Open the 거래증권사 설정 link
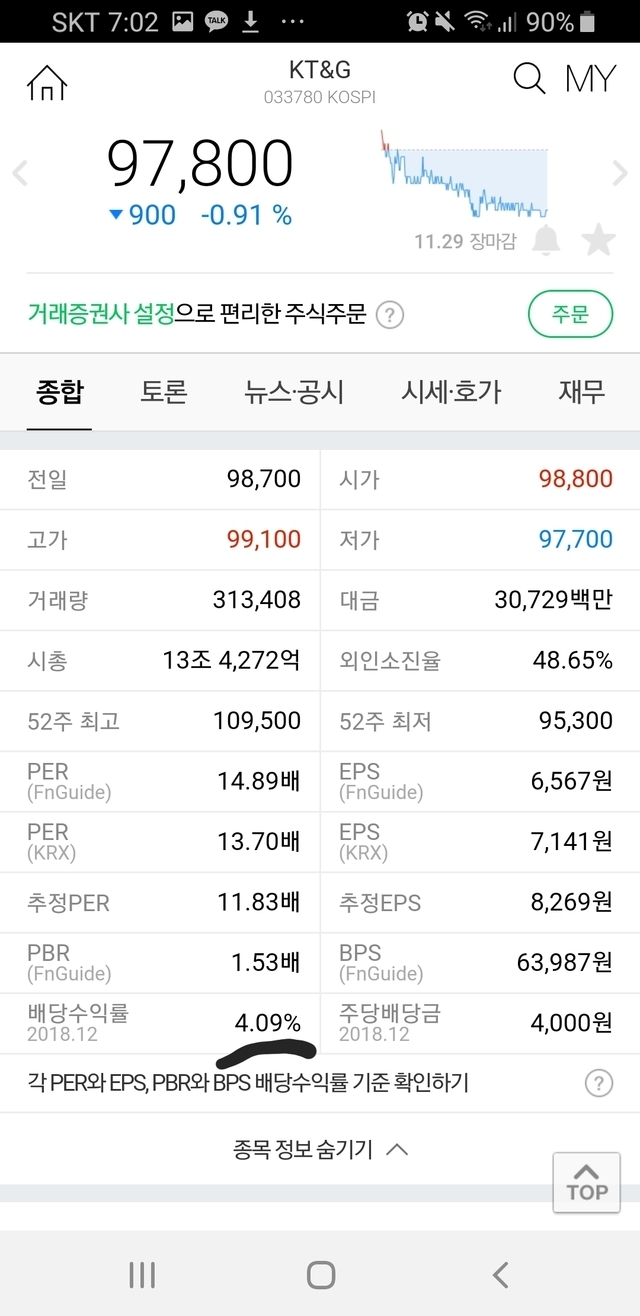 click(100, 316)
